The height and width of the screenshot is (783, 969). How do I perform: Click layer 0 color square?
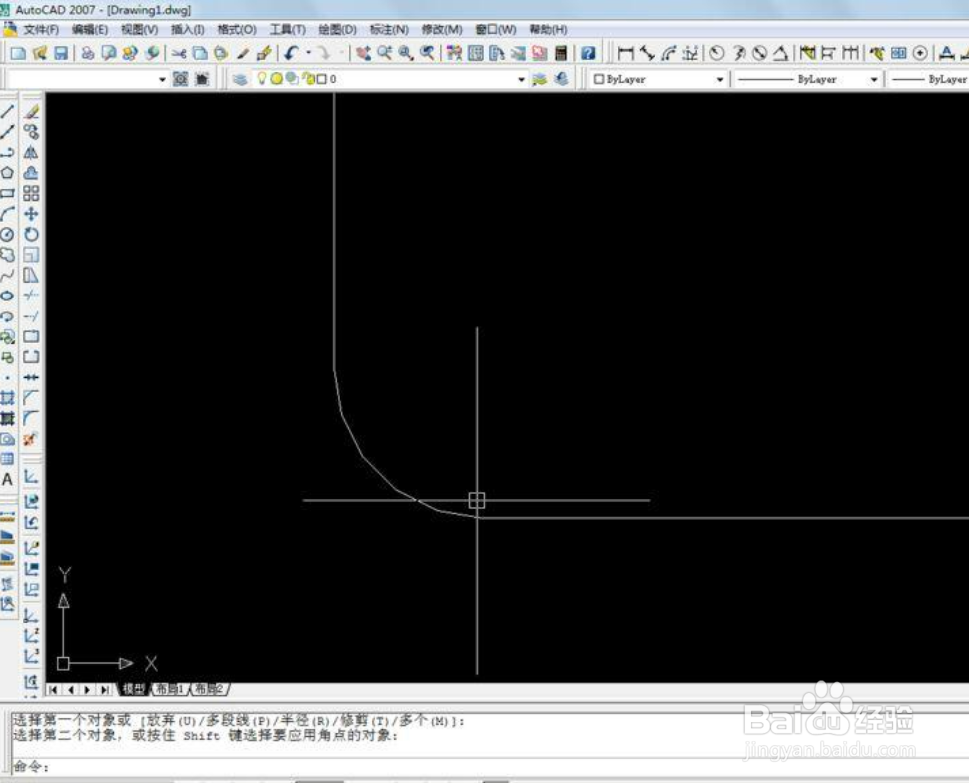coord(321,79)
